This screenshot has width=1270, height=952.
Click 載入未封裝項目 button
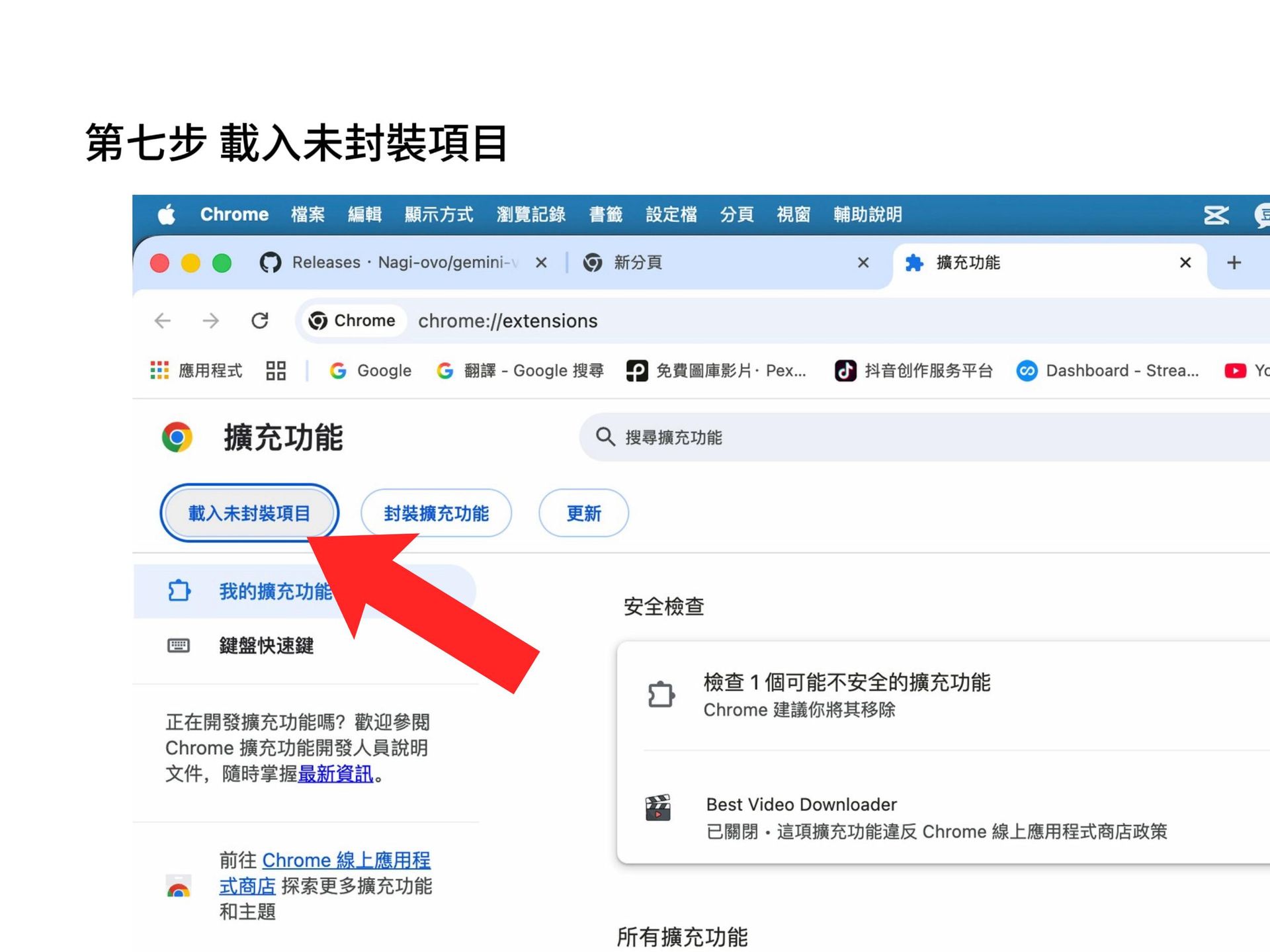[x=249, y=513]
